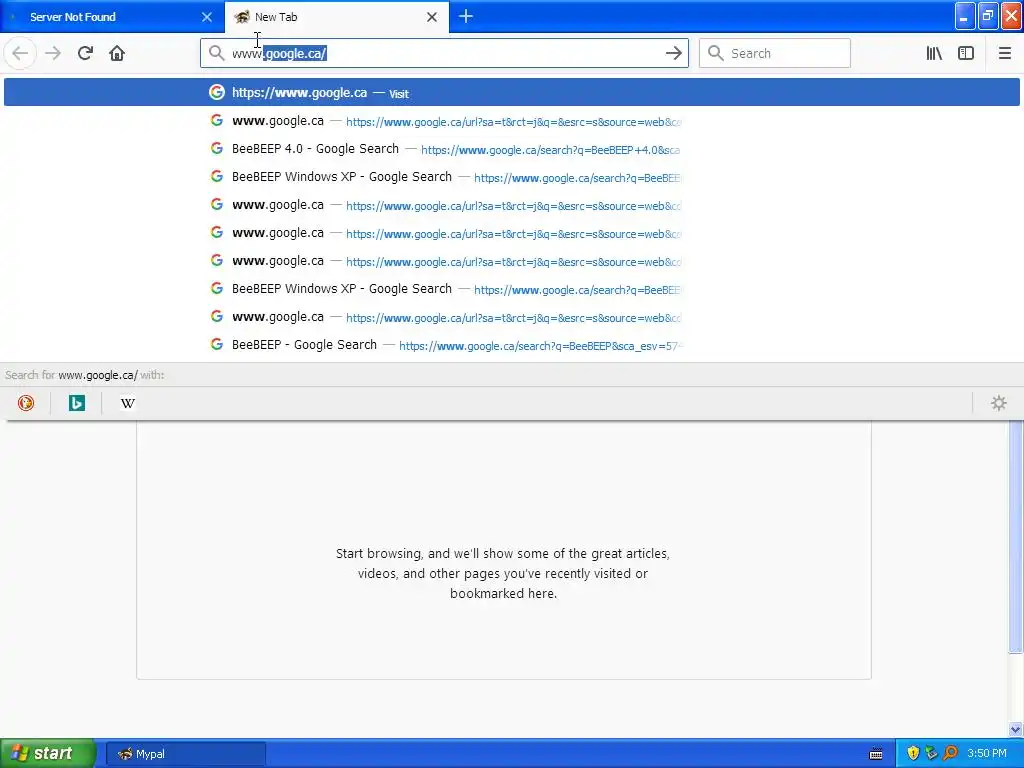The height and width of the screenshot is (768, 1024).
Task: Go back with the back arrow
Action: 20,54
